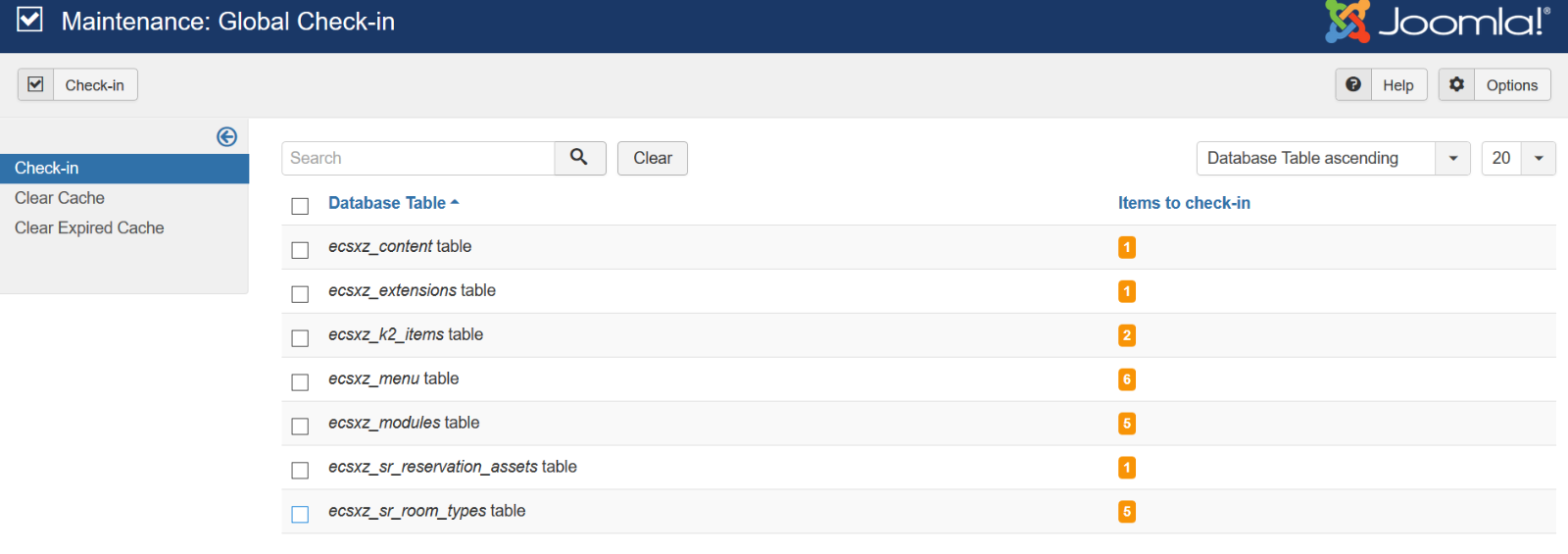The image size is (1568, 554).
Task: Click the Check-in checkmark toolbar icon
Action: [36, 85]
